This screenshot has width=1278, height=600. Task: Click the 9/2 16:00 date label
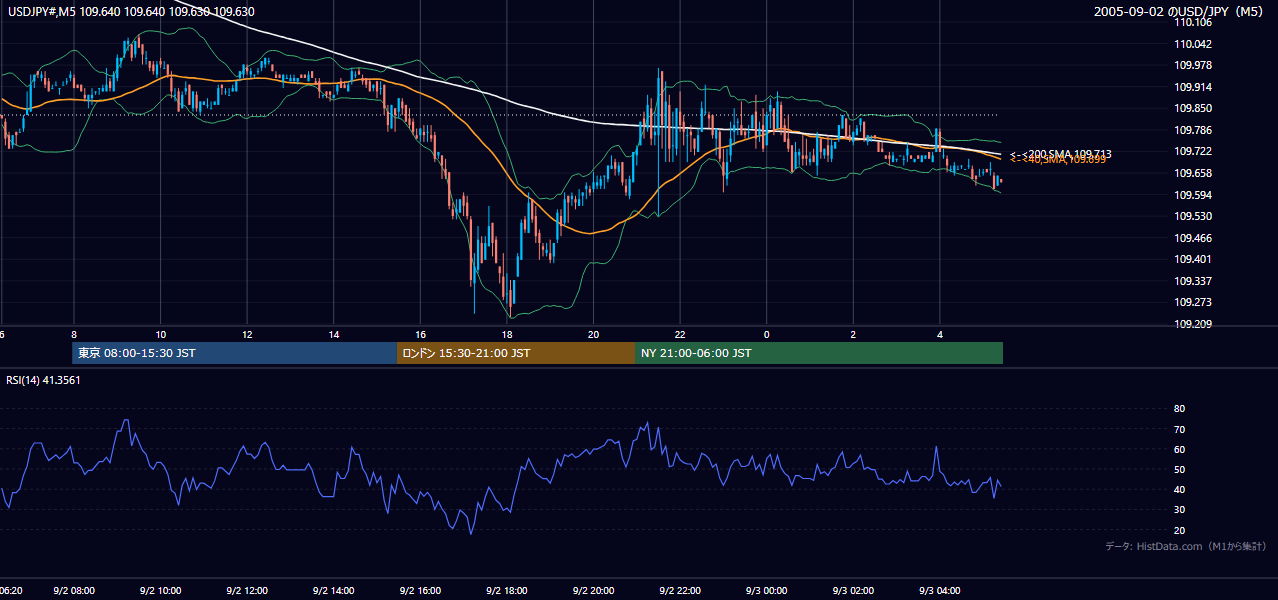click(421, 590)
